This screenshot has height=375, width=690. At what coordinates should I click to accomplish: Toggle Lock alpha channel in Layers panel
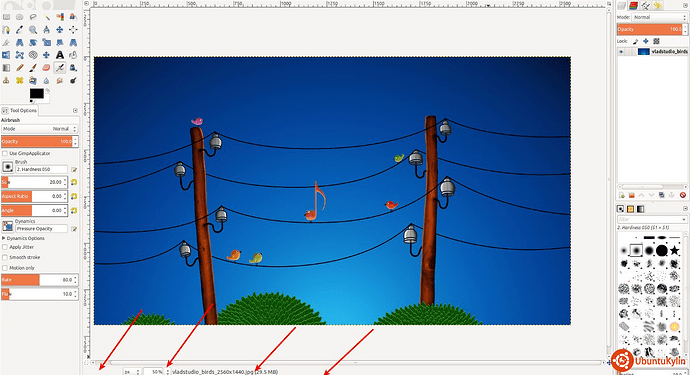(656, 41)
